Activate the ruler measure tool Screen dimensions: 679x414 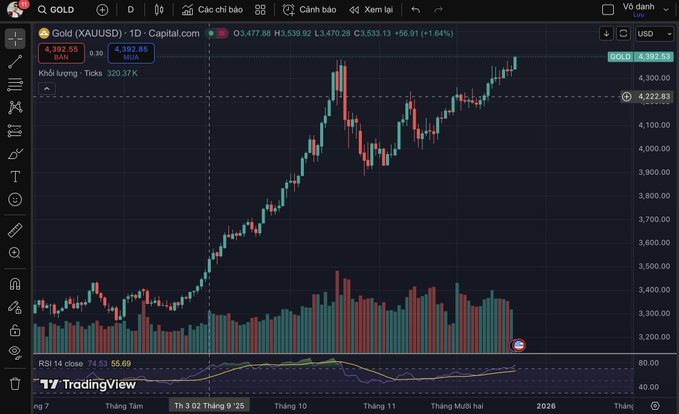coord(15,230)
